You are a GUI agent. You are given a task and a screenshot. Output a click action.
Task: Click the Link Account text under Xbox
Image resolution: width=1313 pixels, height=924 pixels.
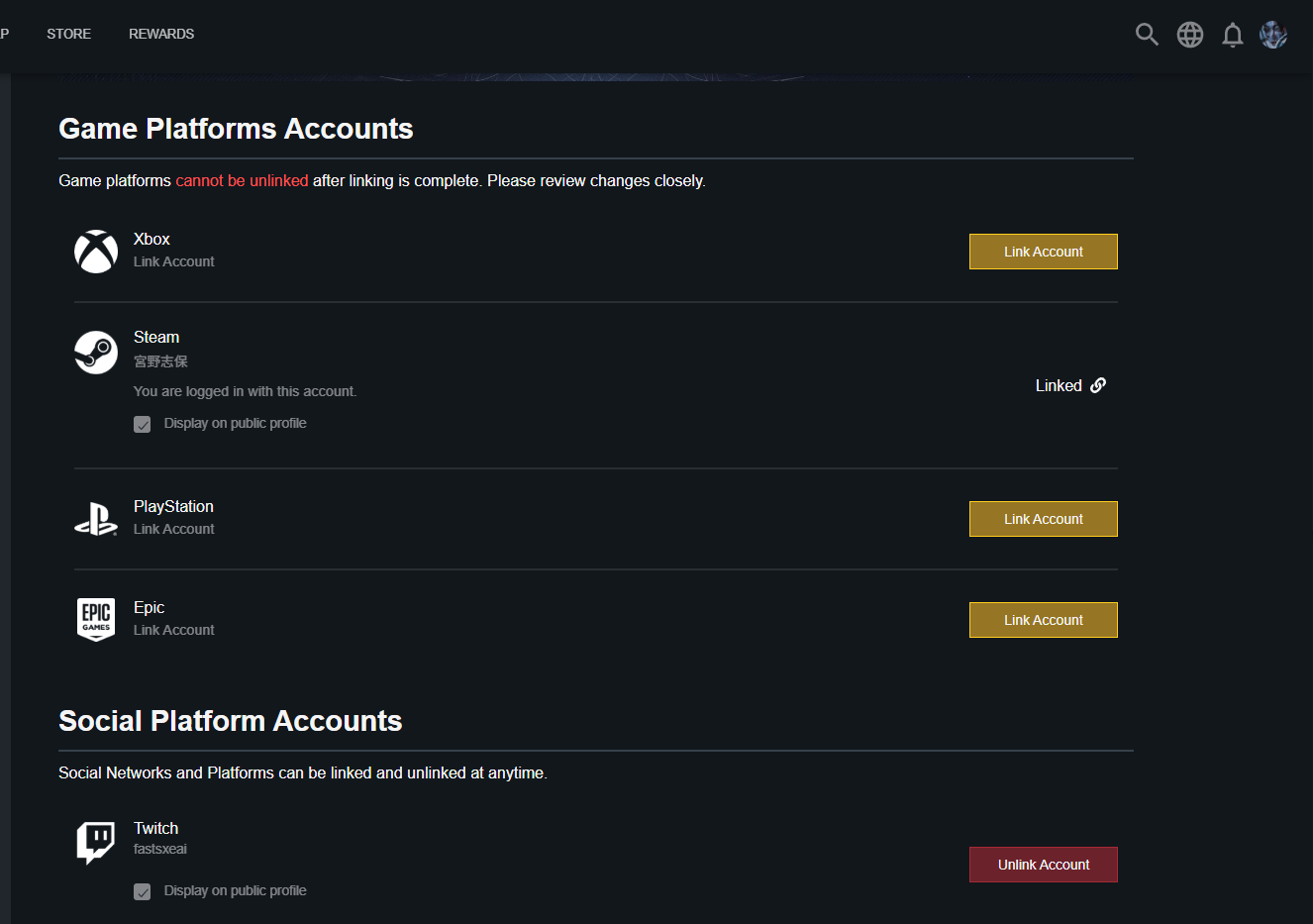tap(174, 261)
